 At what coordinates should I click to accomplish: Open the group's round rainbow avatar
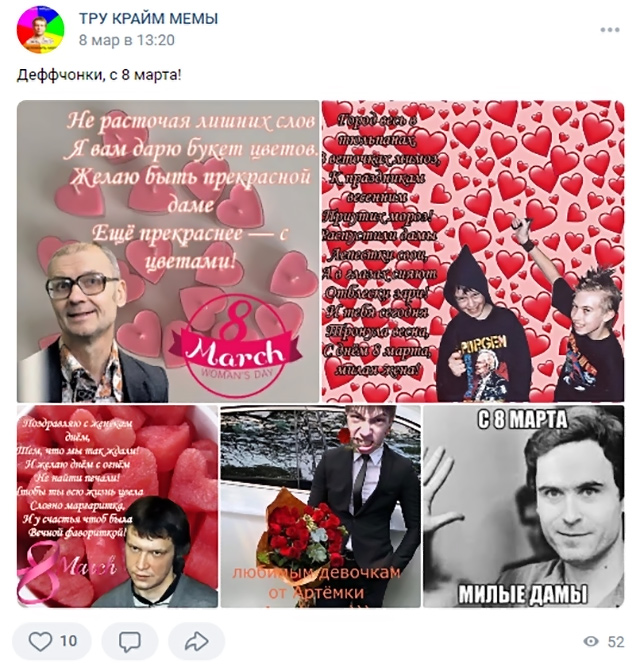(40, 29)
